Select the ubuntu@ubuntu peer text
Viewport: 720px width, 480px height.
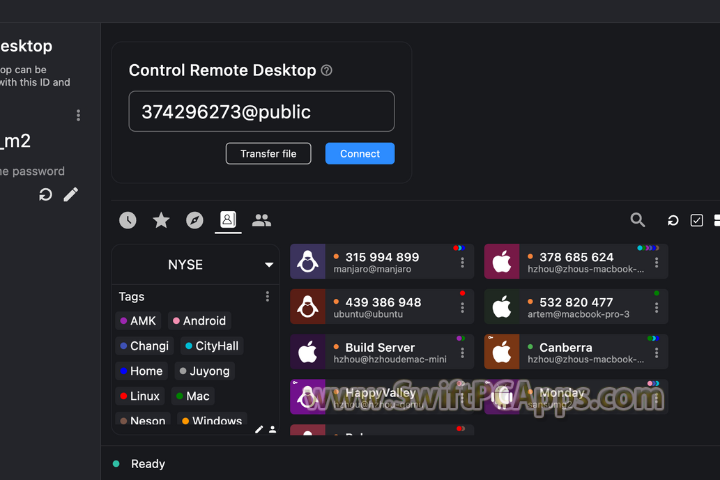[x=368, y=314]
